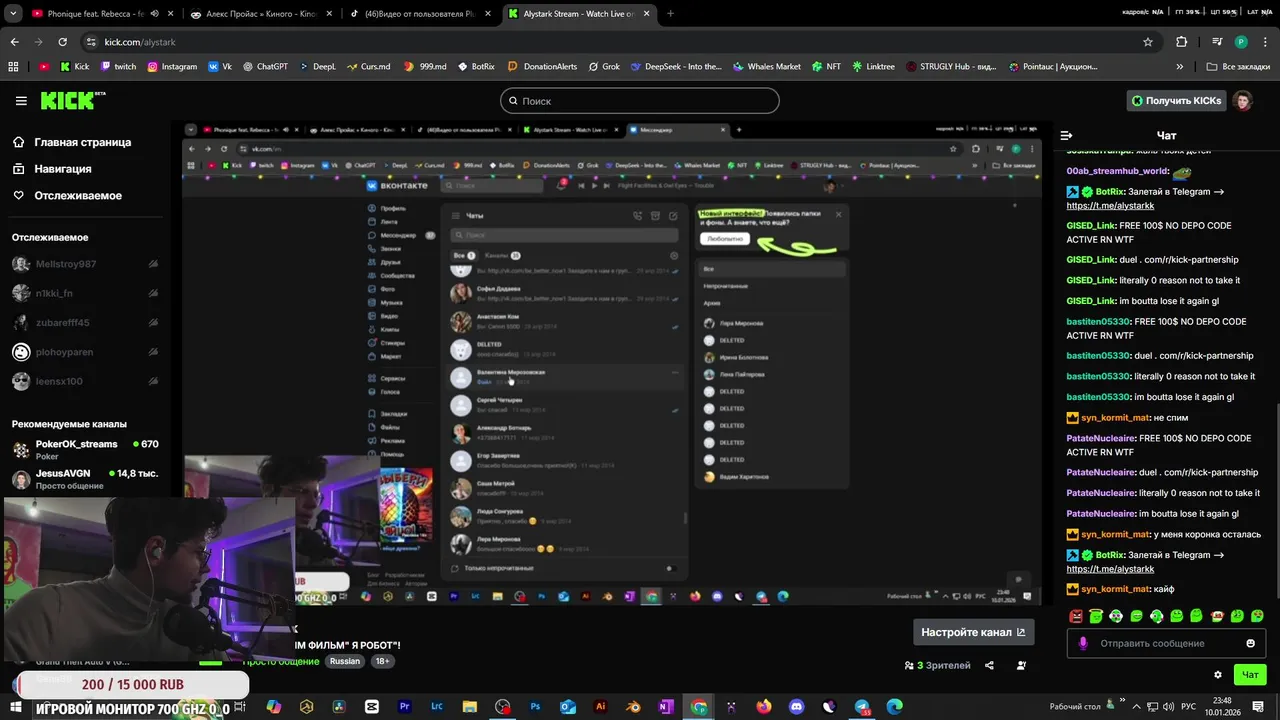Open the apps grid icon in bookmarks bar
1280x720 pixels.
13,67
